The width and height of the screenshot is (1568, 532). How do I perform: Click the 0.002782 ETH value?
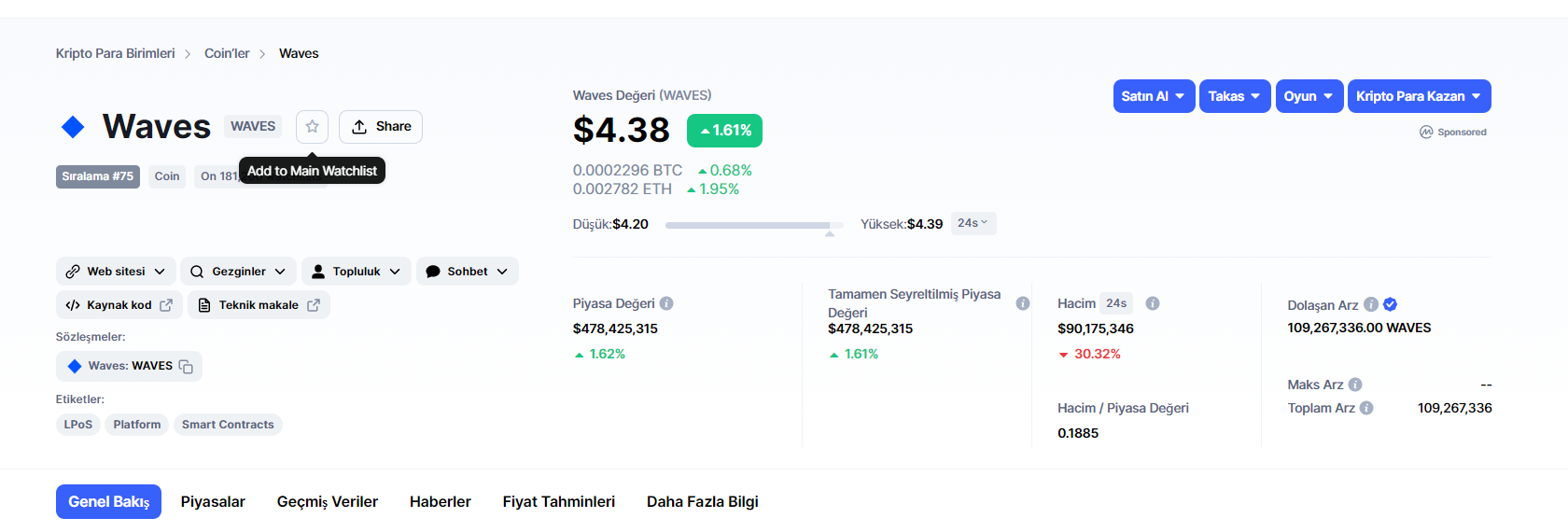pos(623,189)
